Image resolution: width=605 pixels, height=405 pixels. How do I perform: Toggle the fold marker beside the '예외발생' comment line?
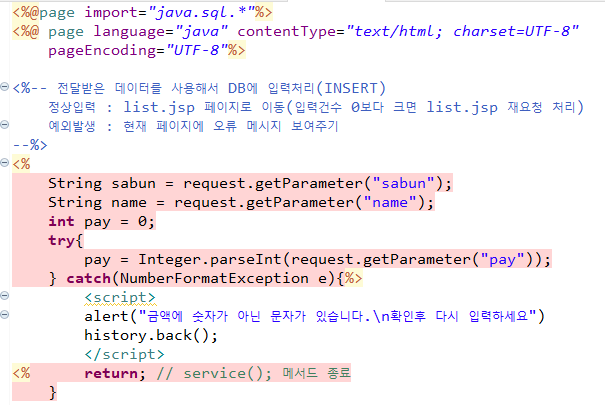coord(4,124)
